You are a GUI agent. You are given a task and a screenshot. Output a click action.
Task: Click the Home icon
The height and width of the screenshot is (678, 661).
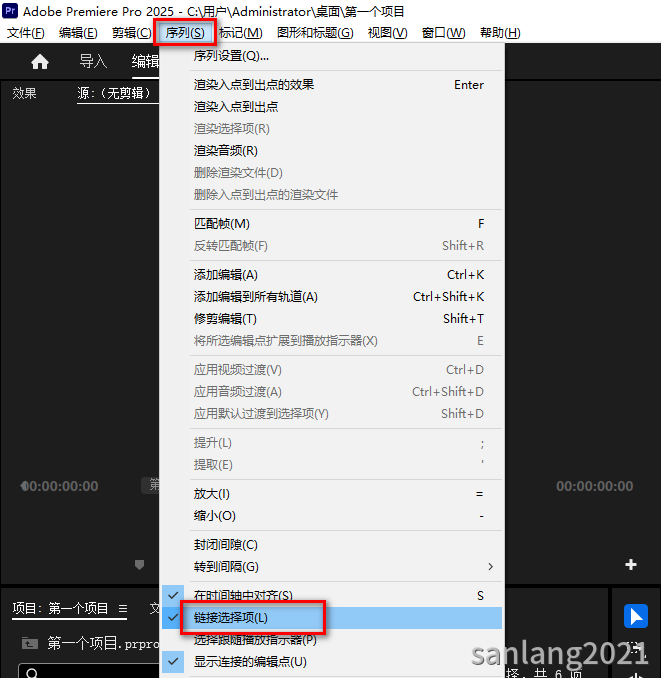pyautogui.click(x=40, y=61)
